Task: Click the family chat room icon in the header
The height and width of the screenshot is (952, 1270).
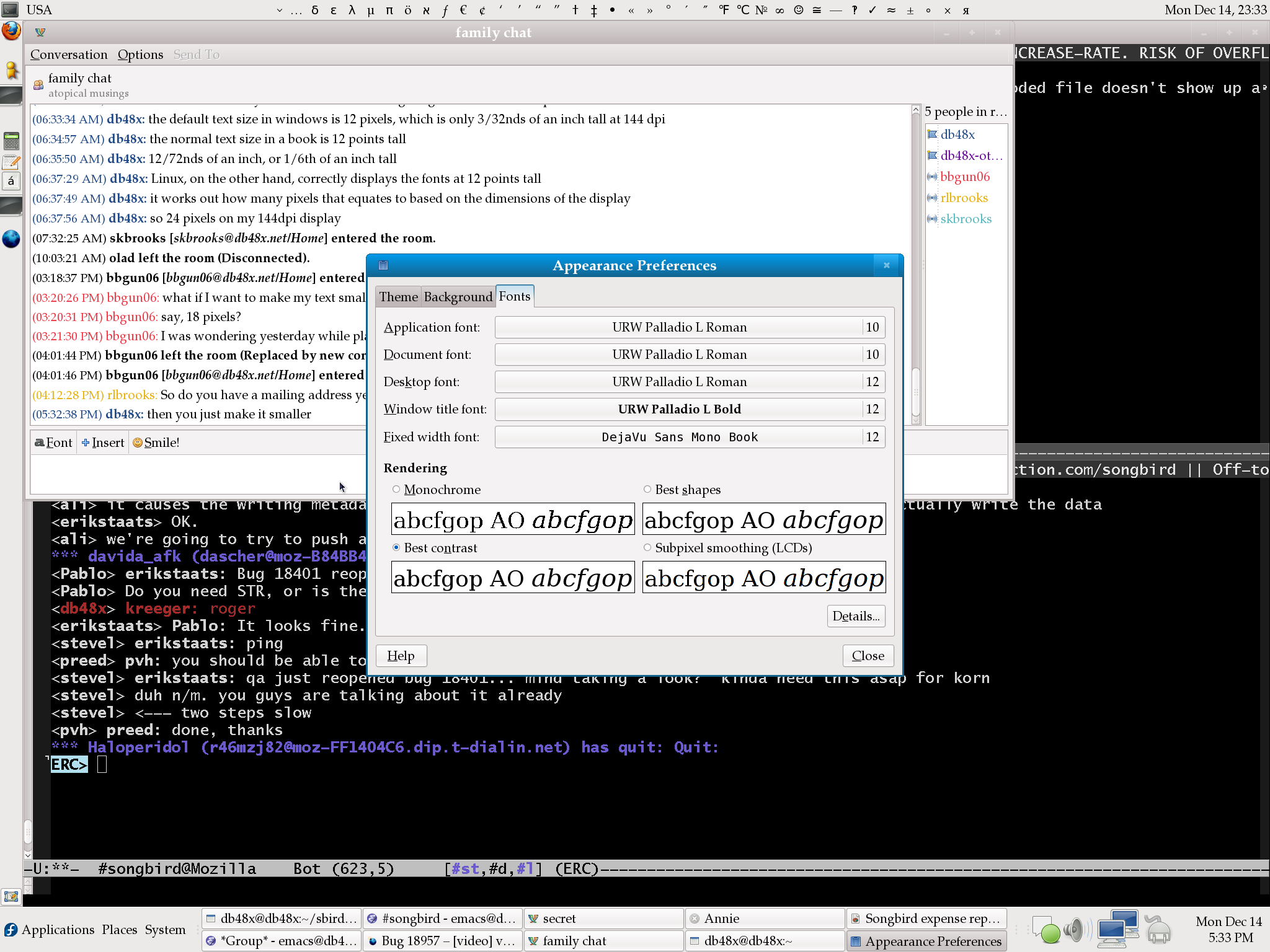Action: click(38, 85)
